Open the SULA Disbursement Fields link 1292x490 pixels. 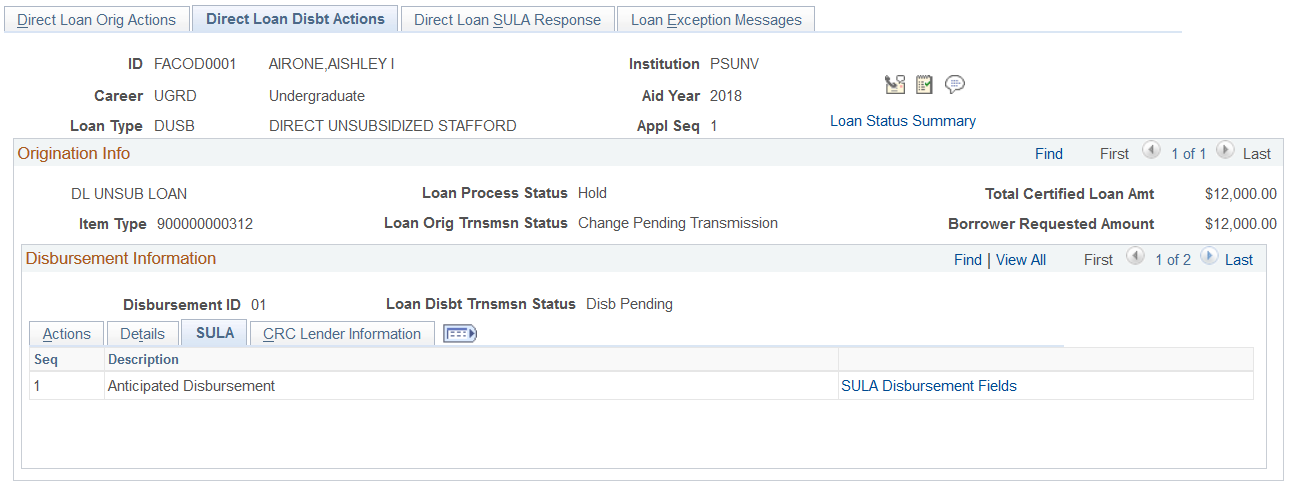pyautogui.click(x=929, y=386)
